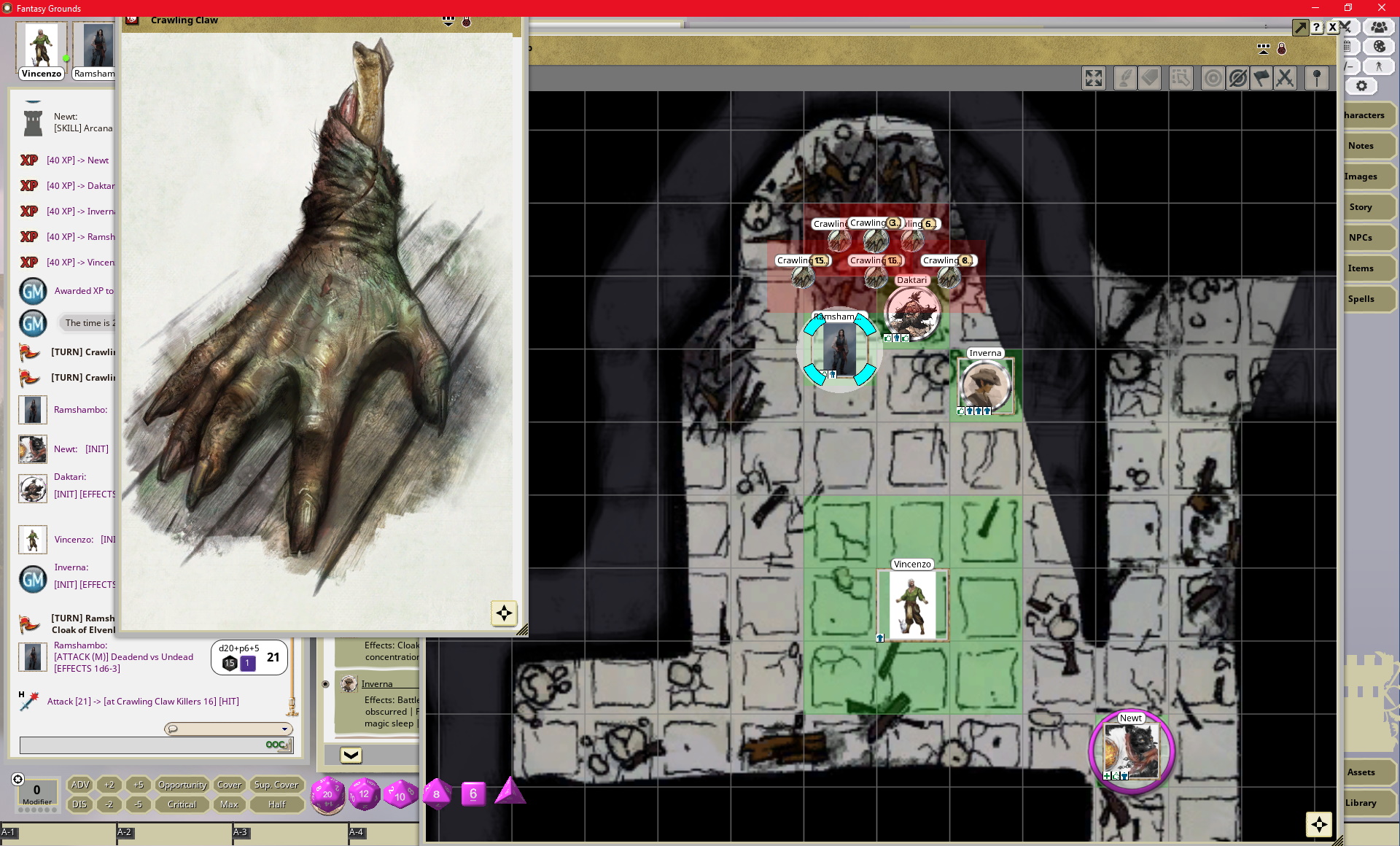Open the options gear in sidebar
The height and width of the screenshot is (846, 1400).
pyautogui.click(x=1361, y=86)
